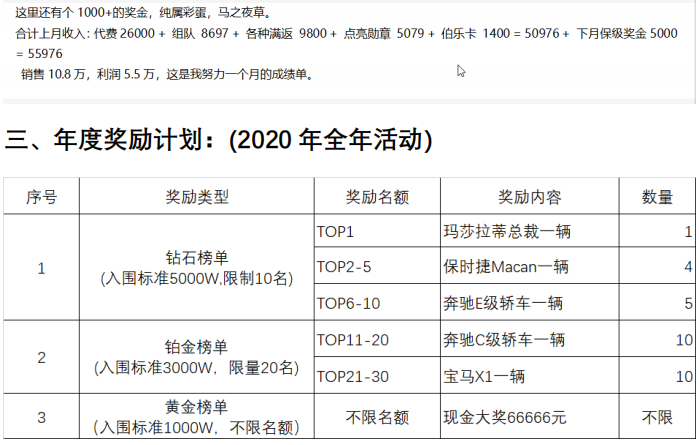This screenshot has height=445, width=699.
Task: Select the 奖励类型 column header
Action: (x=197, y=197)
